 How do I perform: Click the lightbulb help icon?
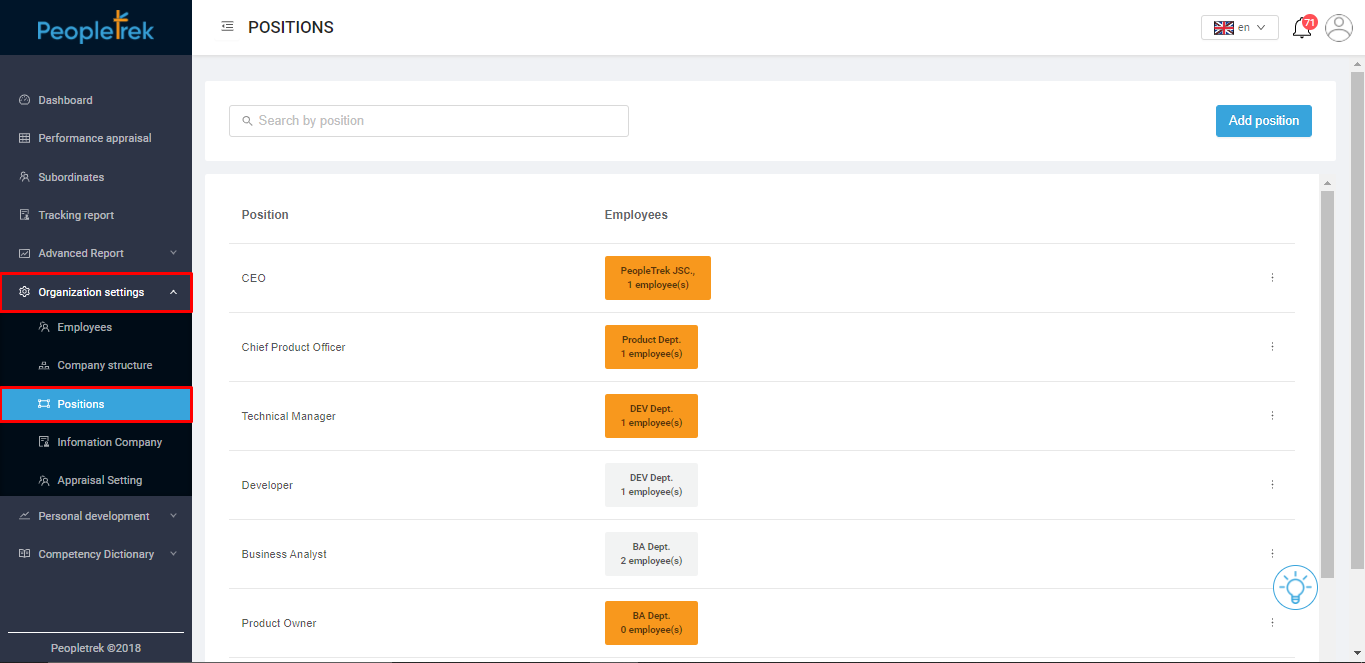[x=1295, y=588]
